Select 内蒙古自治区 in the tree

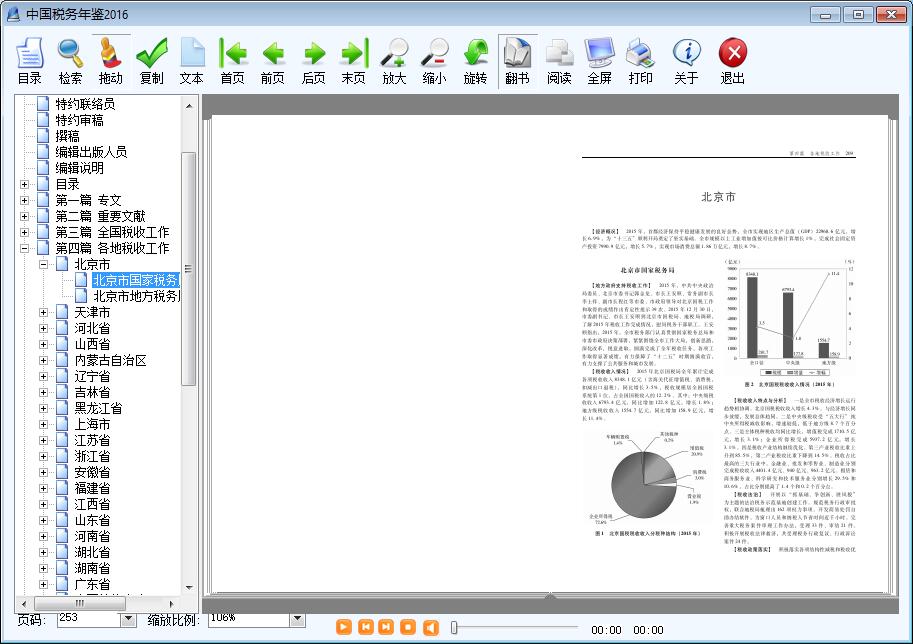[x=110, y=360]
